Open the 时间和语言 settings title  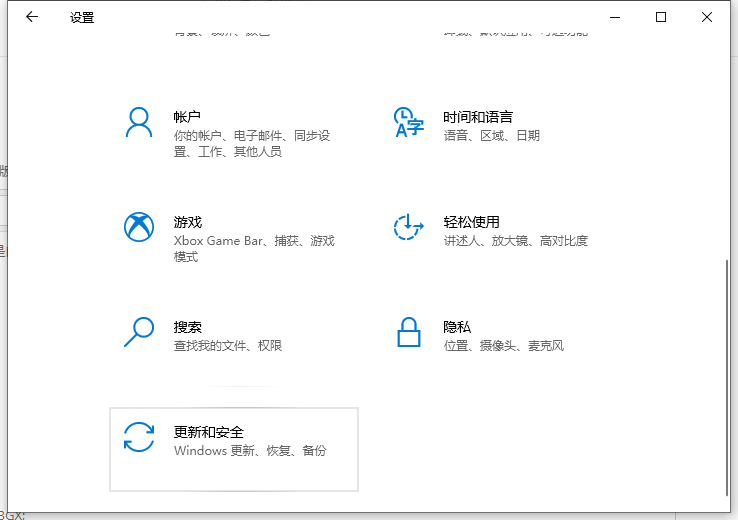[478, 117]
